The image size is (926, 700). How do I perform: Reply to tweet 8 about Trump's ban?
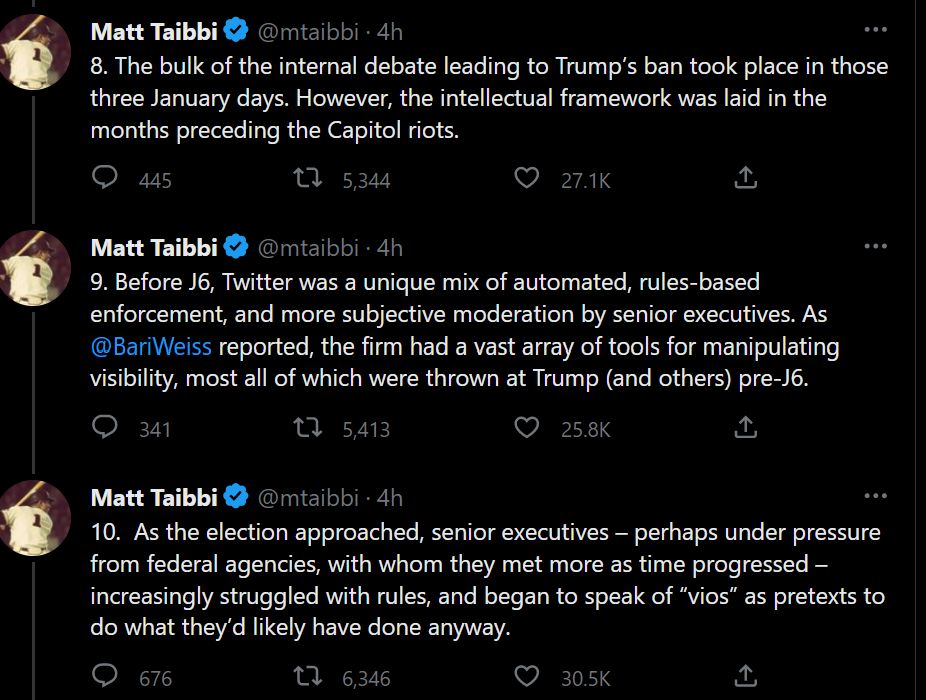[105, 179]
